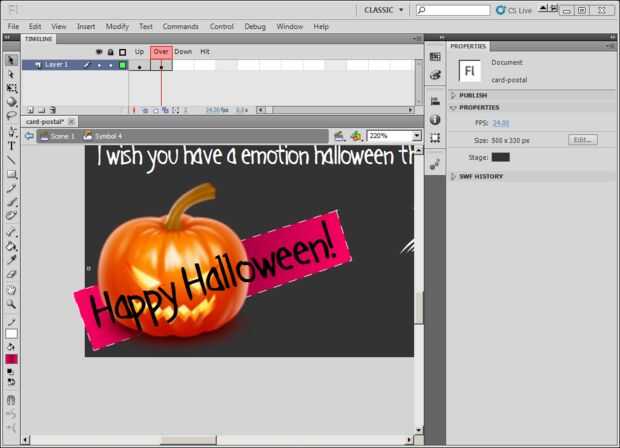This screenshot has height=448, width=620.
Task: Open the Color panel icon
Action: pyautogui.click(x=435, y=75)
